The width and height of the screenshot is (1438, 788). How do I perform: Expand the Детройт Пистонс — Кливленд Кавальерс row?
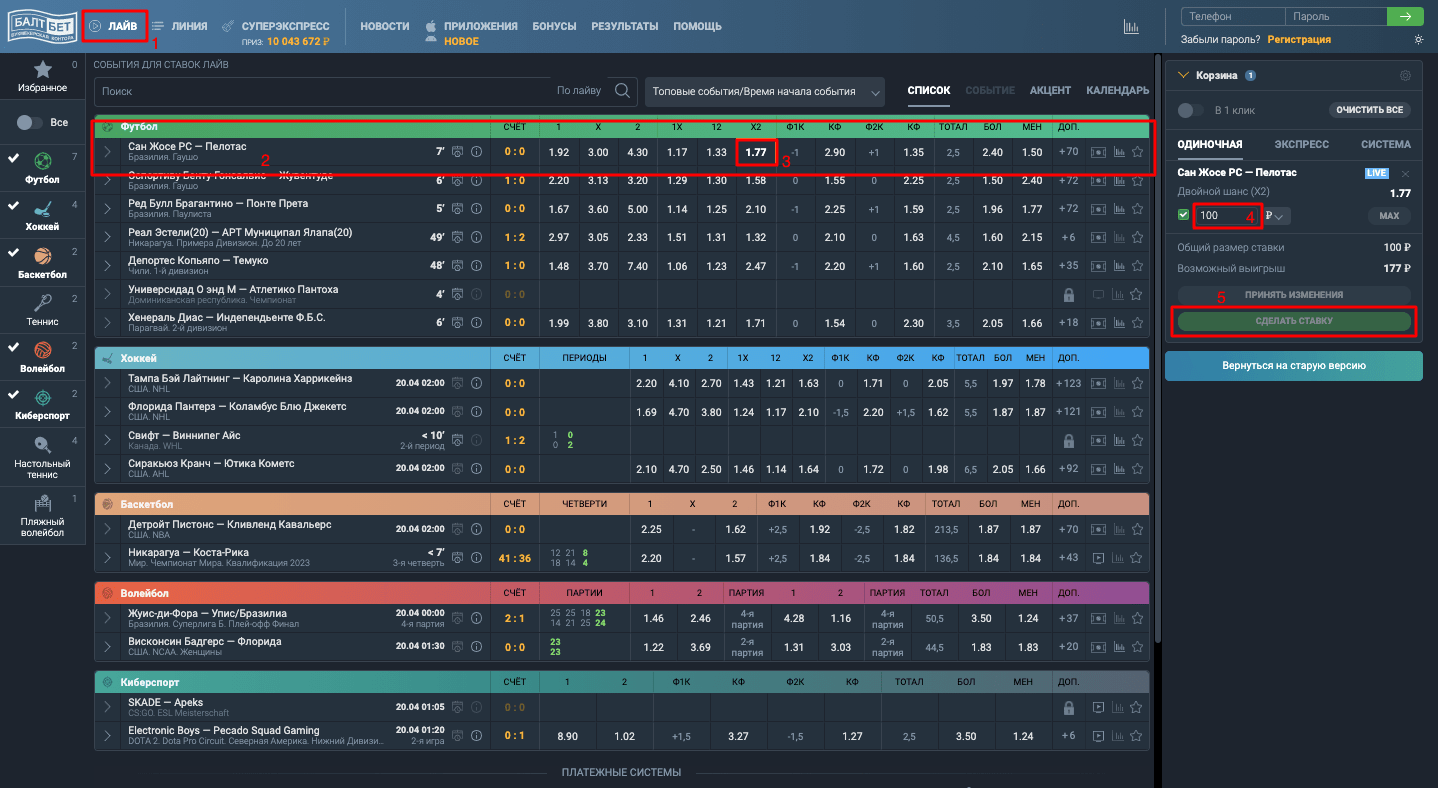pyautogui.click(x=108, y=529)
